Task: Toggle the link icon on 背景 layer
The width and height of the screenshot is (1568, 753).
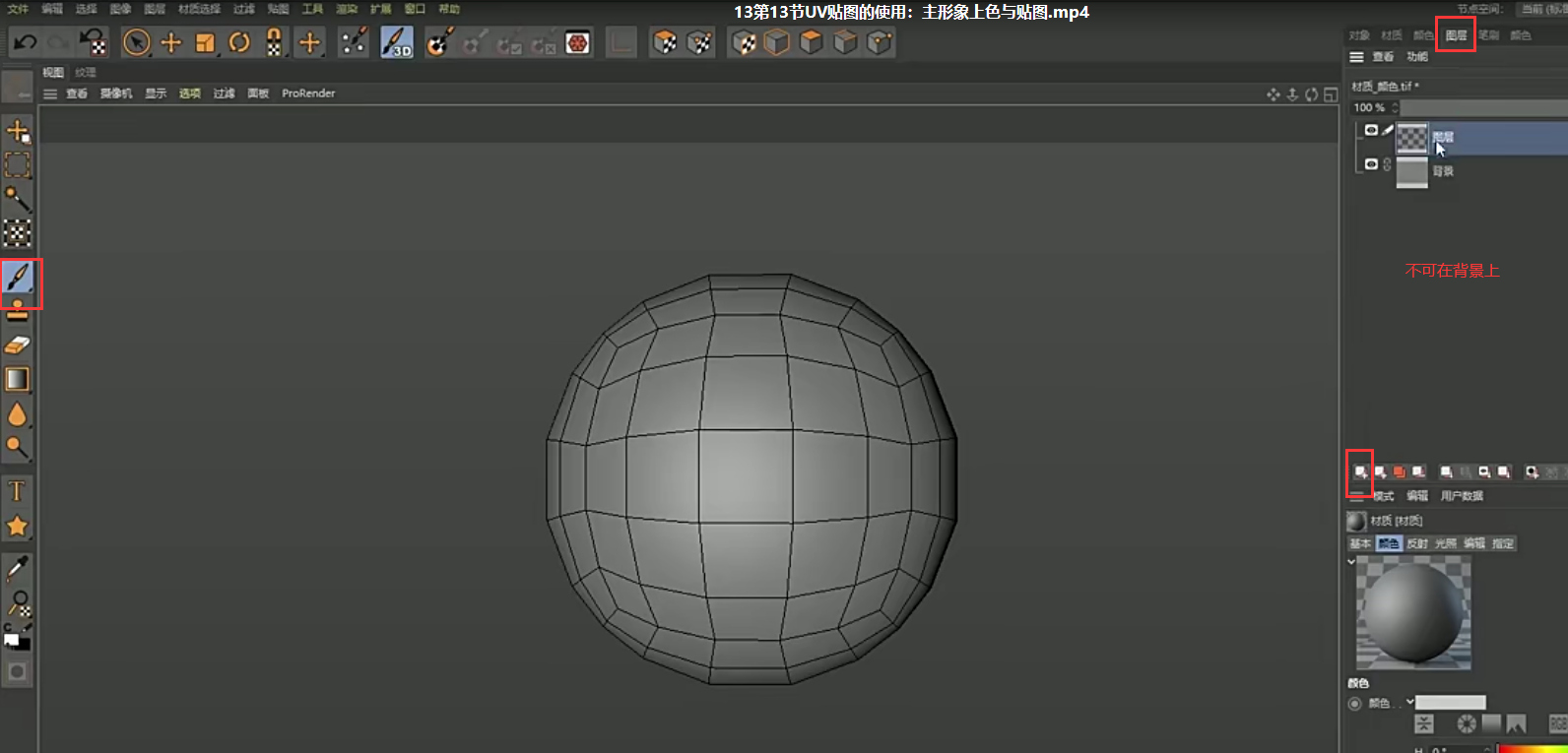Action: tap(1388, 164)
